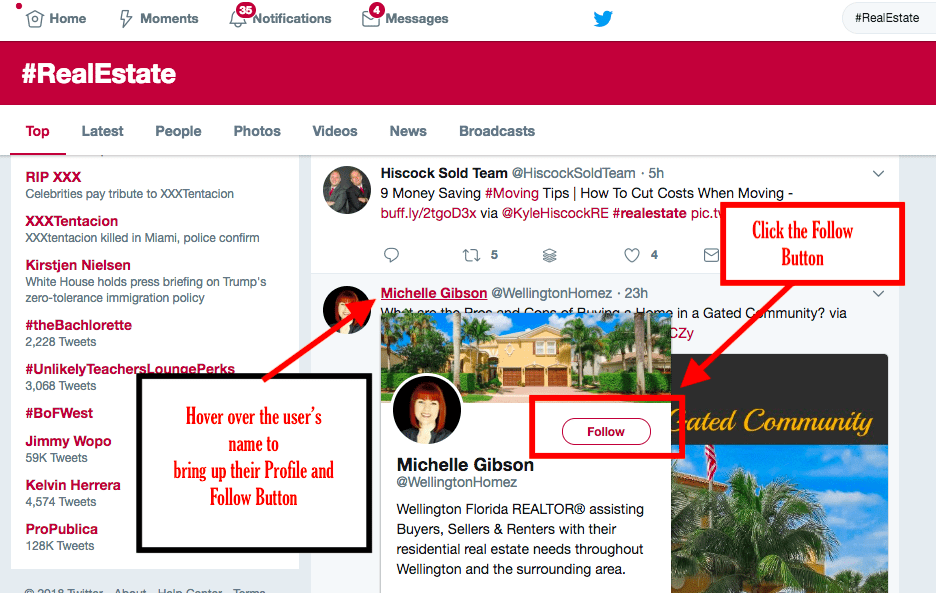Select the Top tab
936x593 pixels.
[x=37, y=131]
